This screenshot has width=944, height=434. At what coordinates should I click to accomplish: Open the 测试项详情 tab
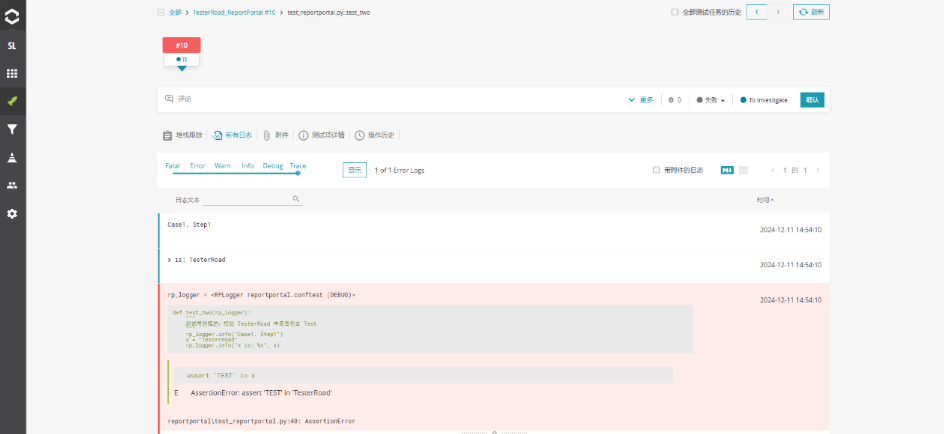click(x=321, y=135)
